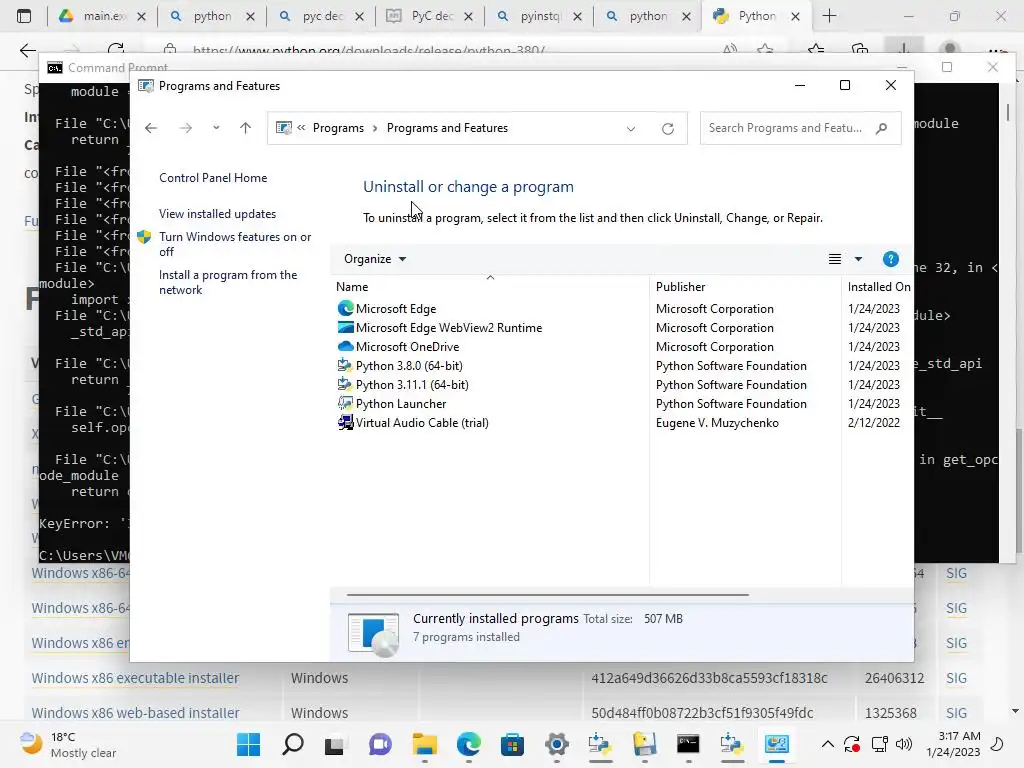Select Python 3.8.0 (64-bit) entry
Screen dimensions: 1024x768
409,366
